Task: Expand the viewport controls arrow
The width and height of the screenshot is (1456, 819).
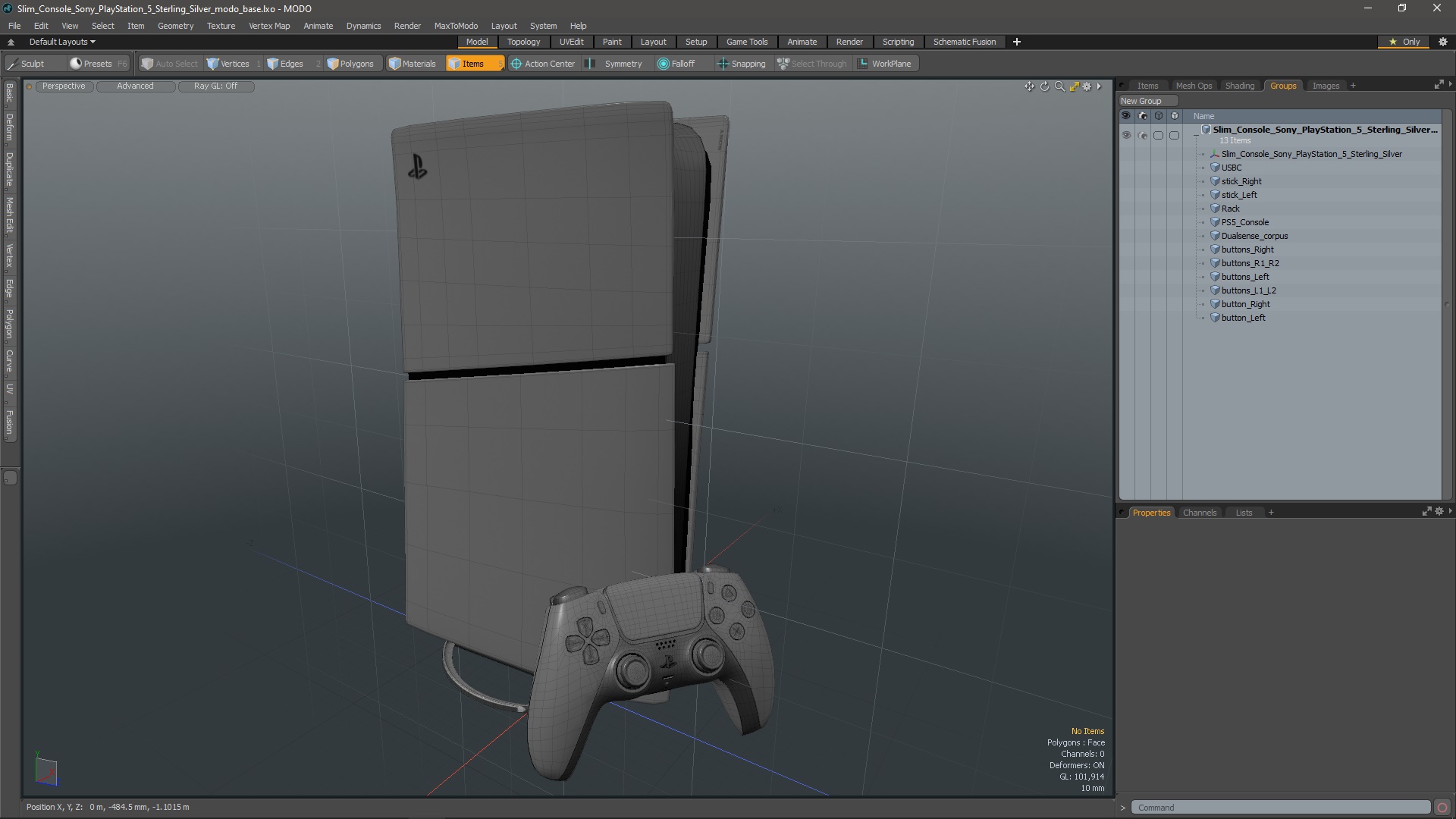Action: pyautogui.click(x=1099, y=86)
